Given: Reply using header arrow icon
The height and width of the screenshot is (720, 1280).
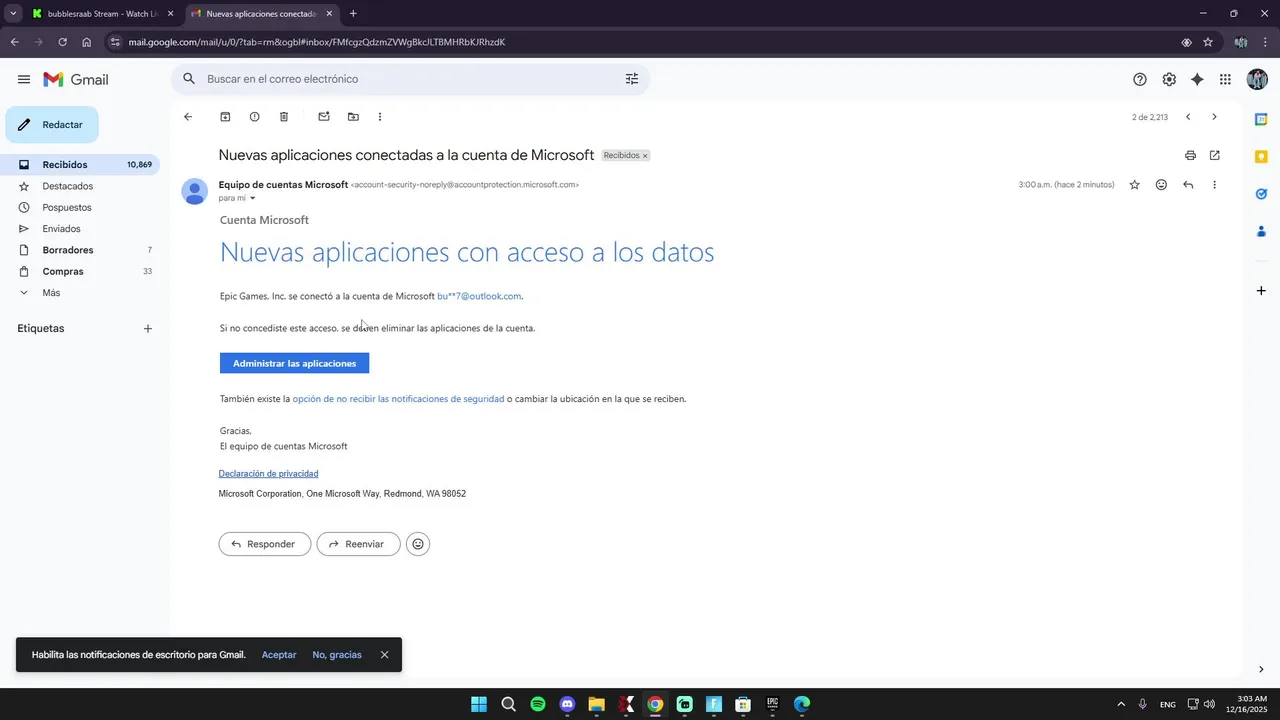Looking at the screenshot, I should tap(1188, 185).
